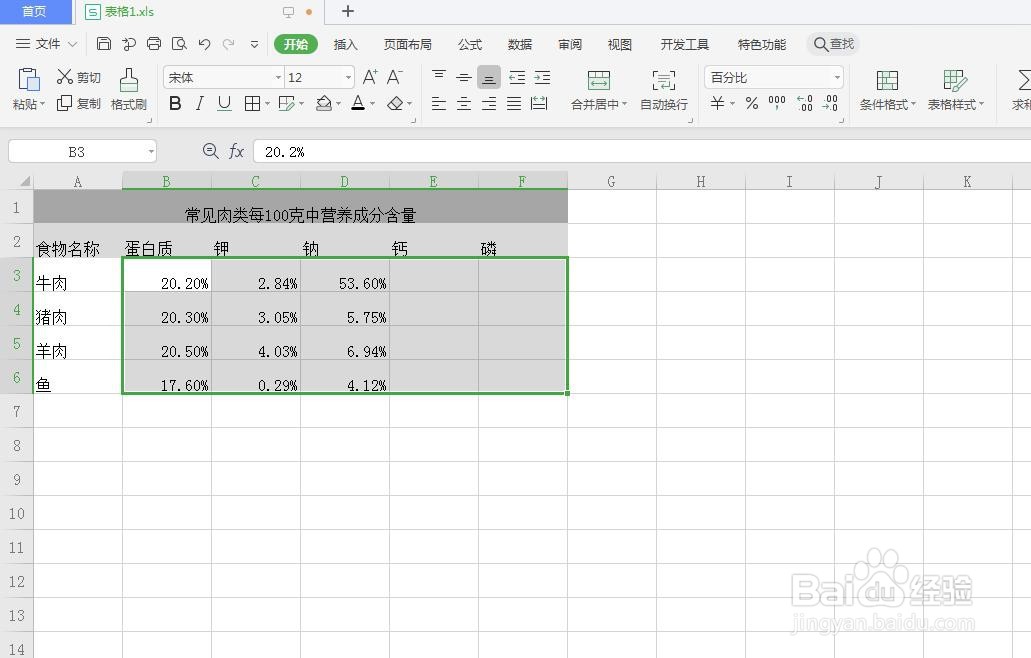
Task: Open the 数据 ribbon tab
Action: coord(519,44)
